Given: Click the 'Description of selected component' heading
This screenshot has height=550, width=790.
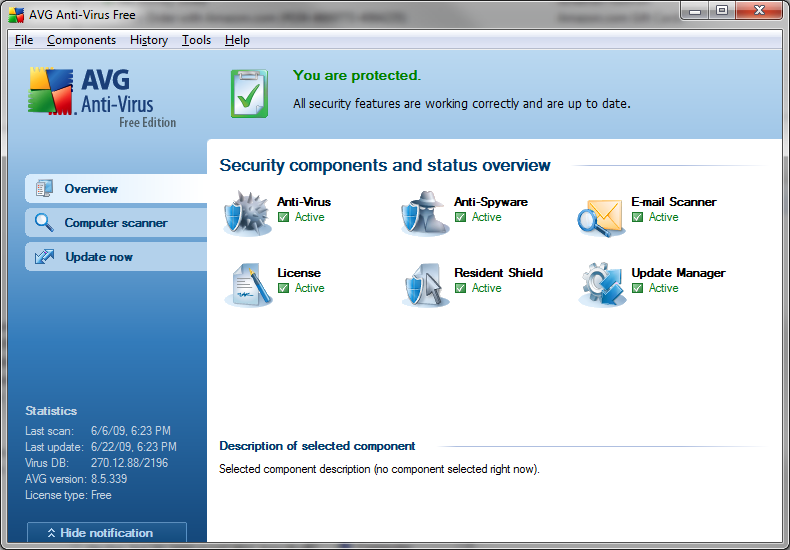Looking at the screenshot, I should (317, 446).
